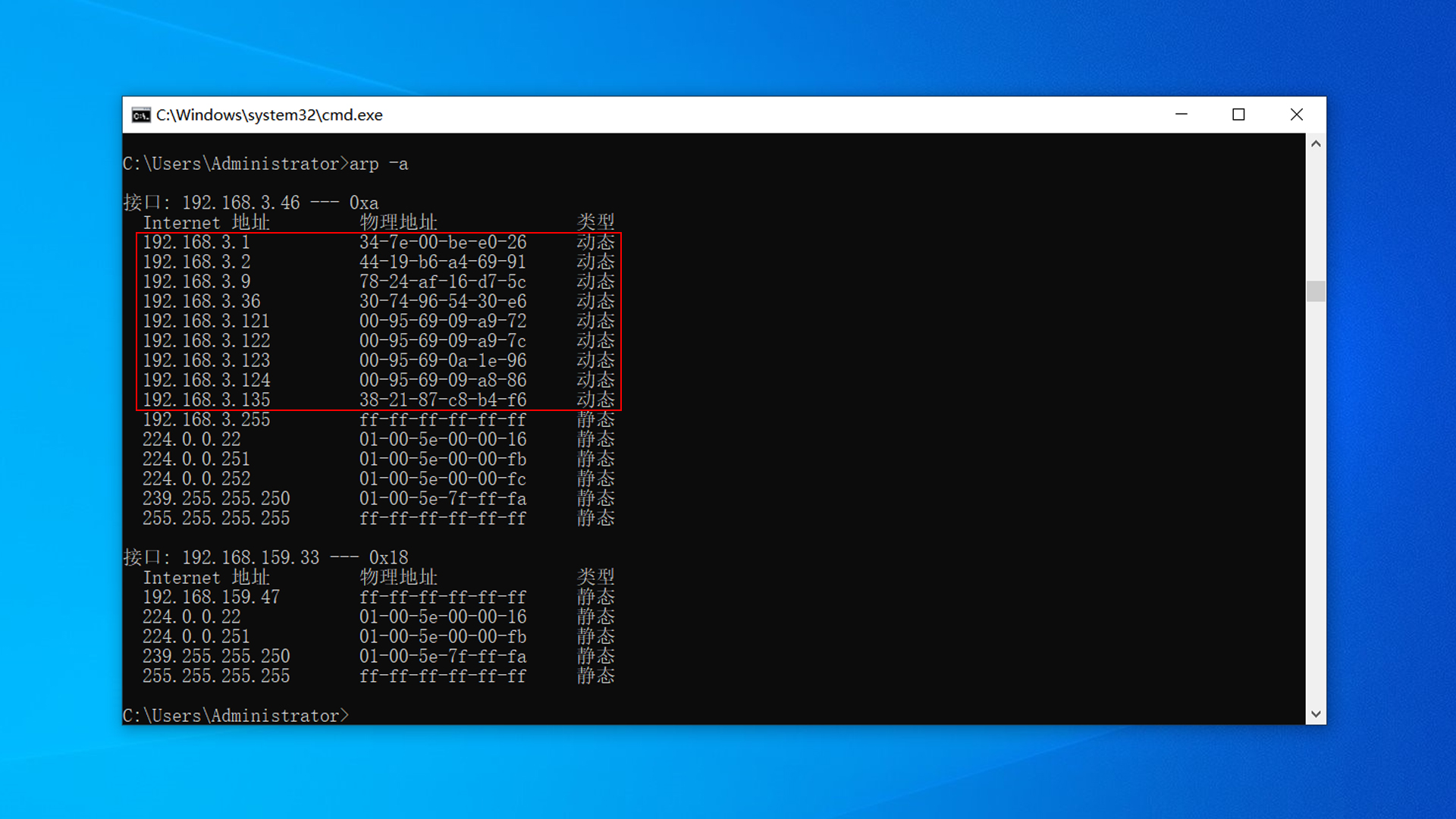Image resolution: width=1456 pixels, height=819 pixels.
Task: Click IP address 192.168.3.1 entry
Action: tap(196, 243)
